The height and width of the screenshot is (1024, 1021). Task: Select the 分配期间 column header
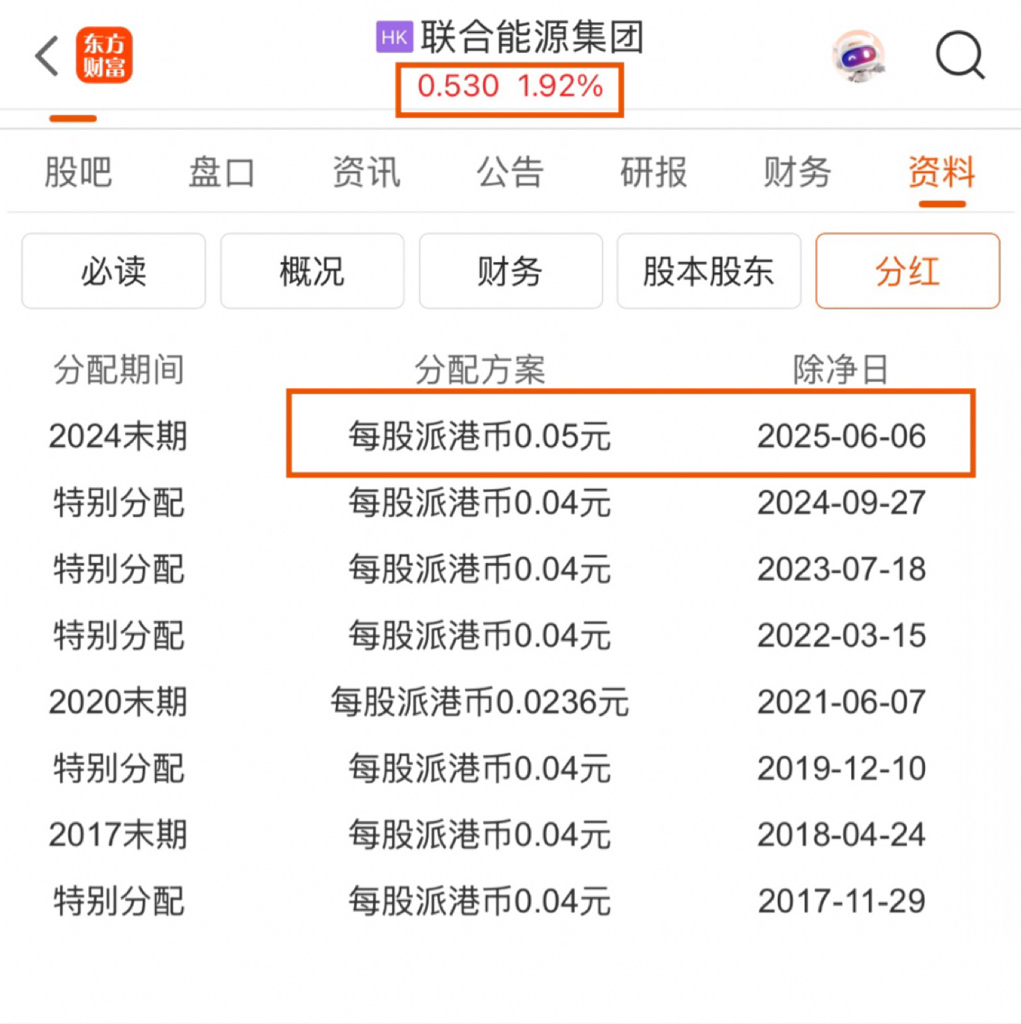(119, 370)
